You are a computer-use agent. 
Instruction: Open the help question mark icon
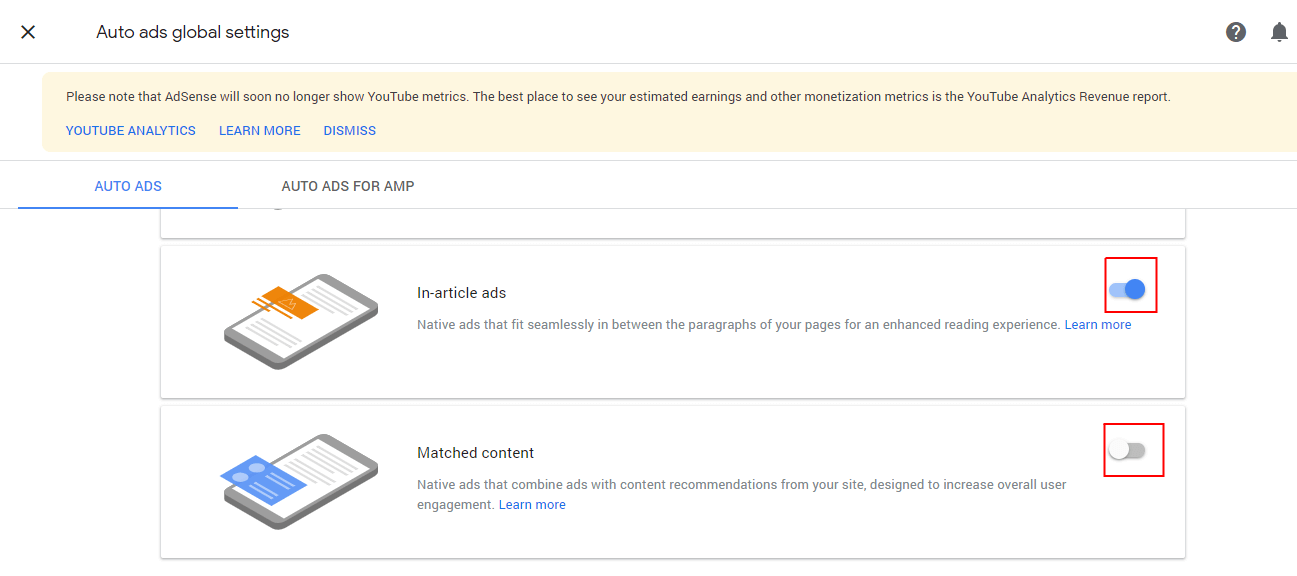coord(1236,32)
